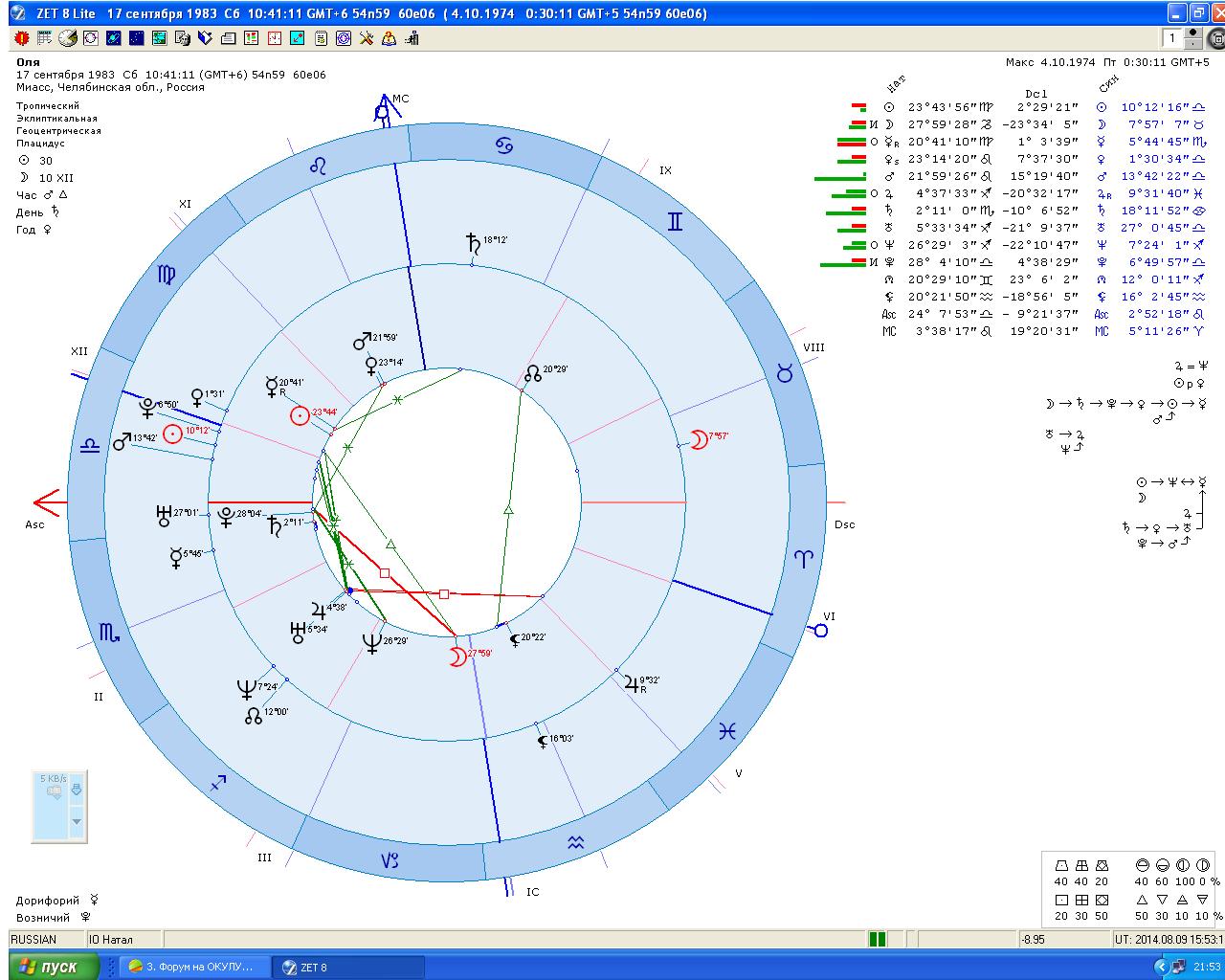Open the ephemeris table grid icon
This screenshot has height=980, width=1225.
tap(44, 38)
